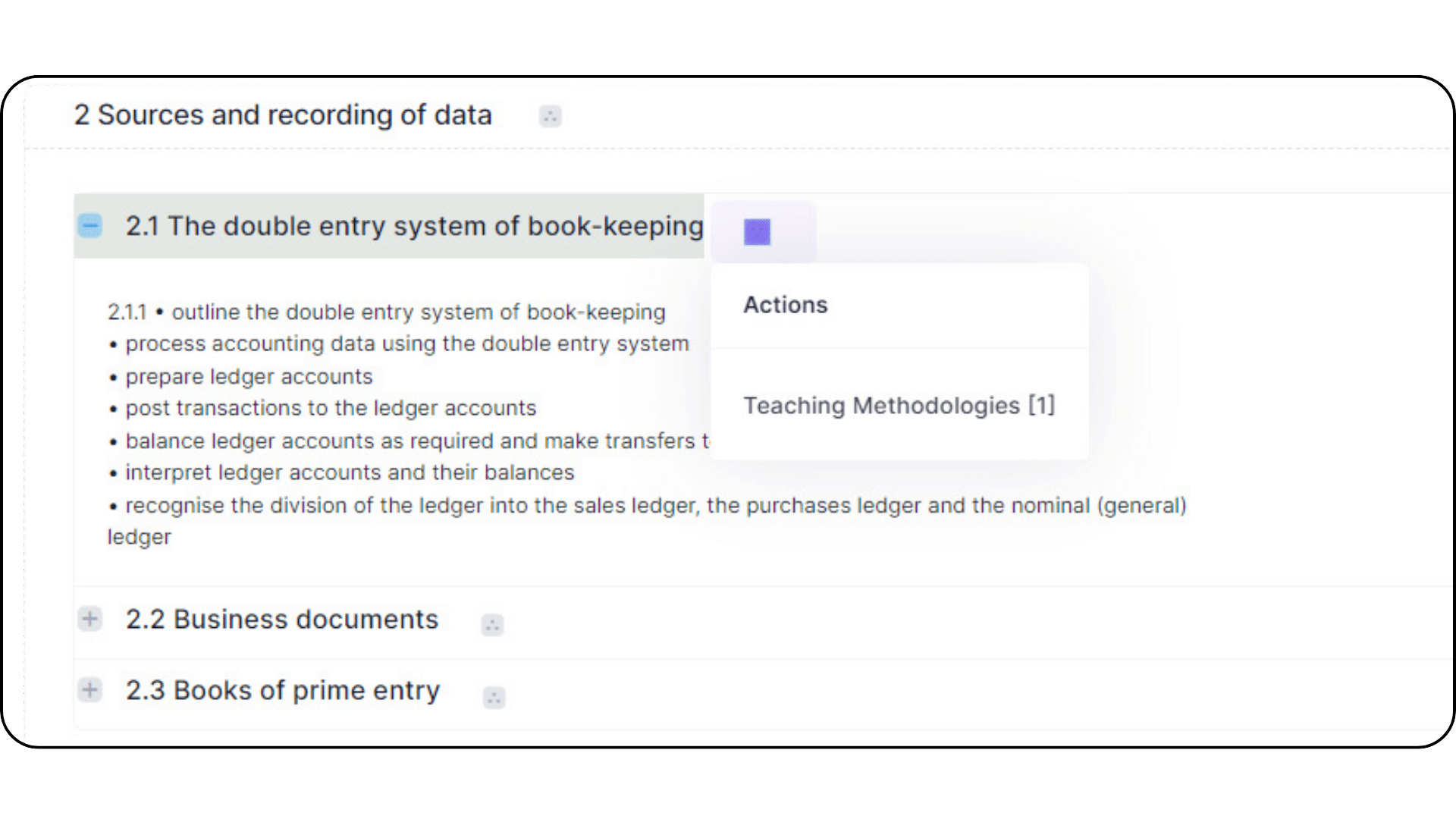Viewport: 1456px width, 819px height.
Task: Click the actions icon beside Sources and recording of data
Action: tap(550, 117)
